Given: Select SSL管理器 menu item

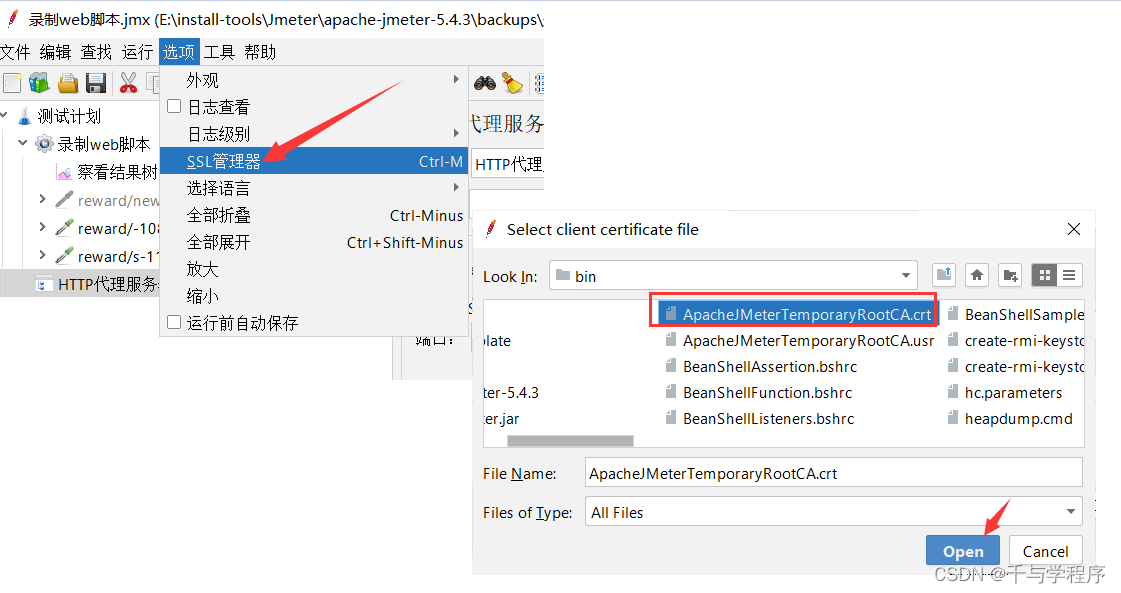Looking at the screenshot, I should pos(314,161).
